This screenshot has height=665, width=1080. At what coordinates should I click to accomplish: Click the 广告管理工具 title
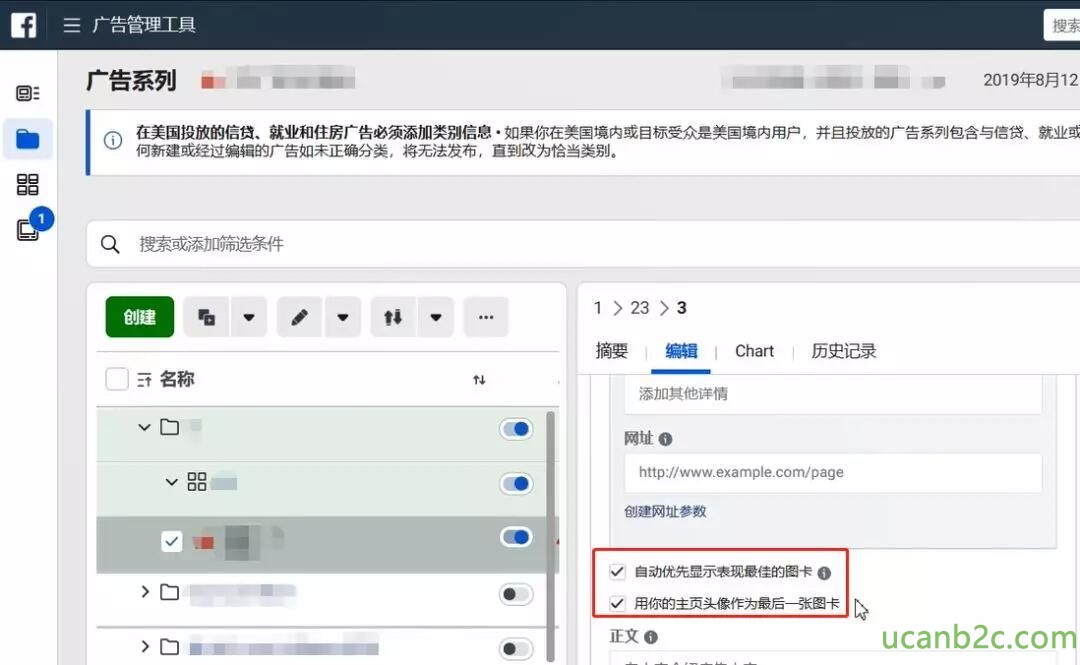[x=144, y=25]
